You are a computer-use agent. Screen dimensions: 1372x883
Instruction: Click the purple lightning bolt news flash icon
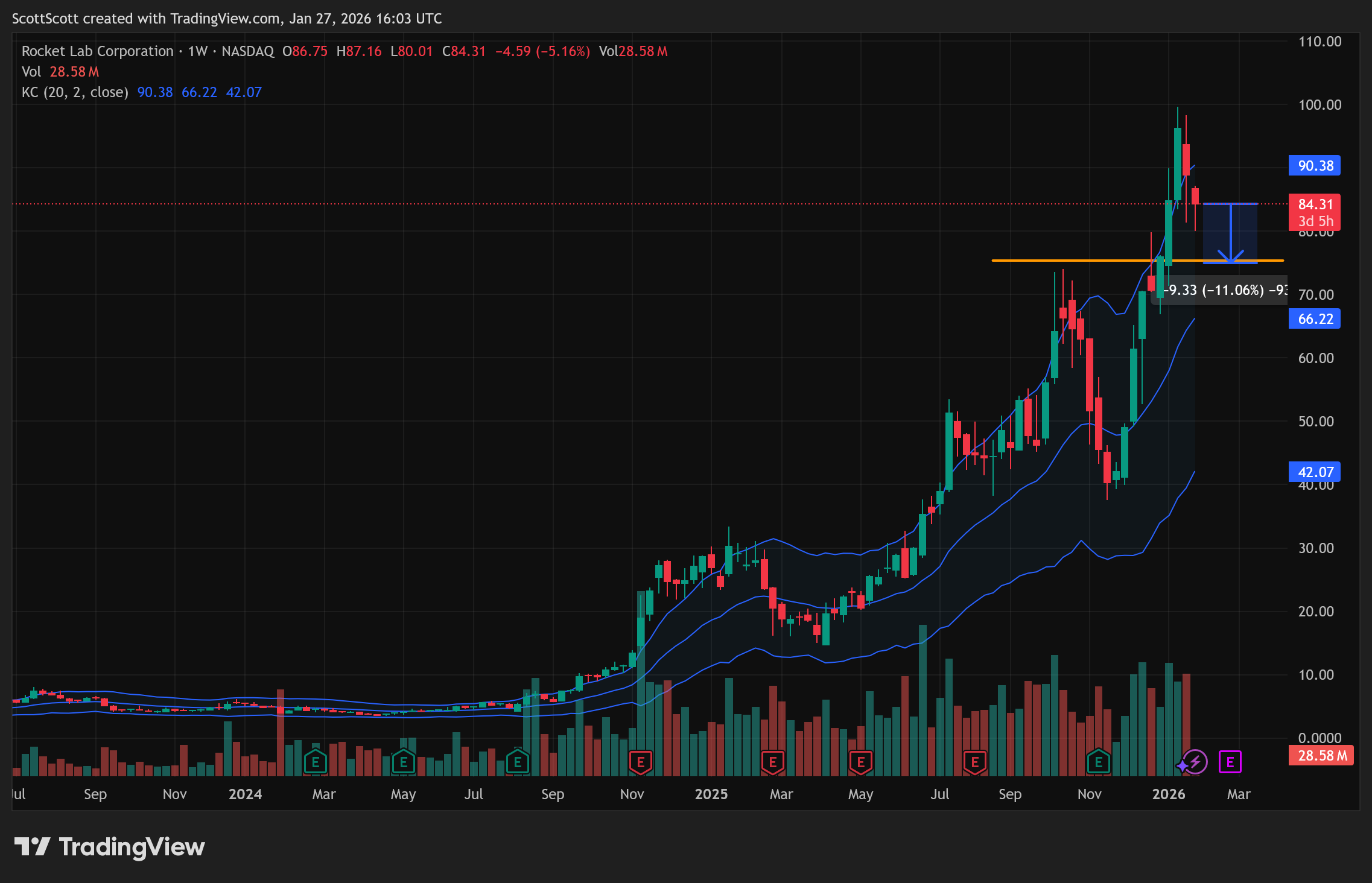pos(1195,762)
